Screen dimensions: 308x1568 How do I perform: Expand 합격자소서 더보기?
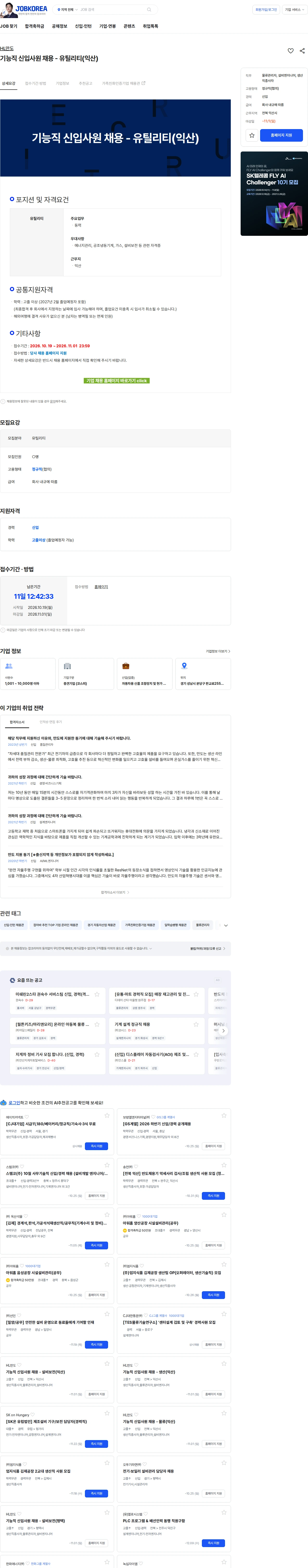pyautogui.click(x=115, y=892)
